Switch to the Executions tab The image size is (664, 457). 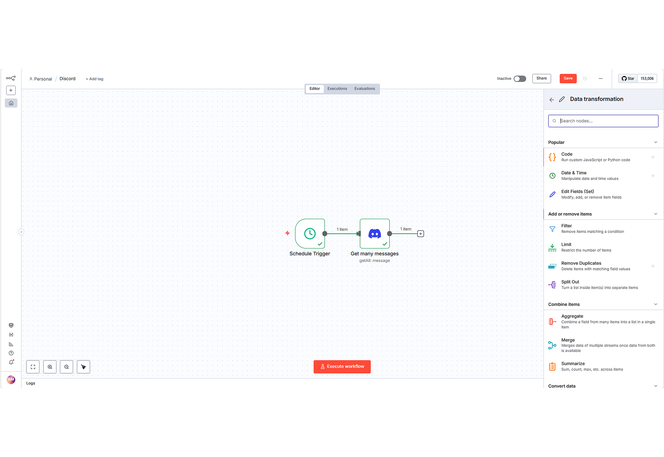coord(337,89)
